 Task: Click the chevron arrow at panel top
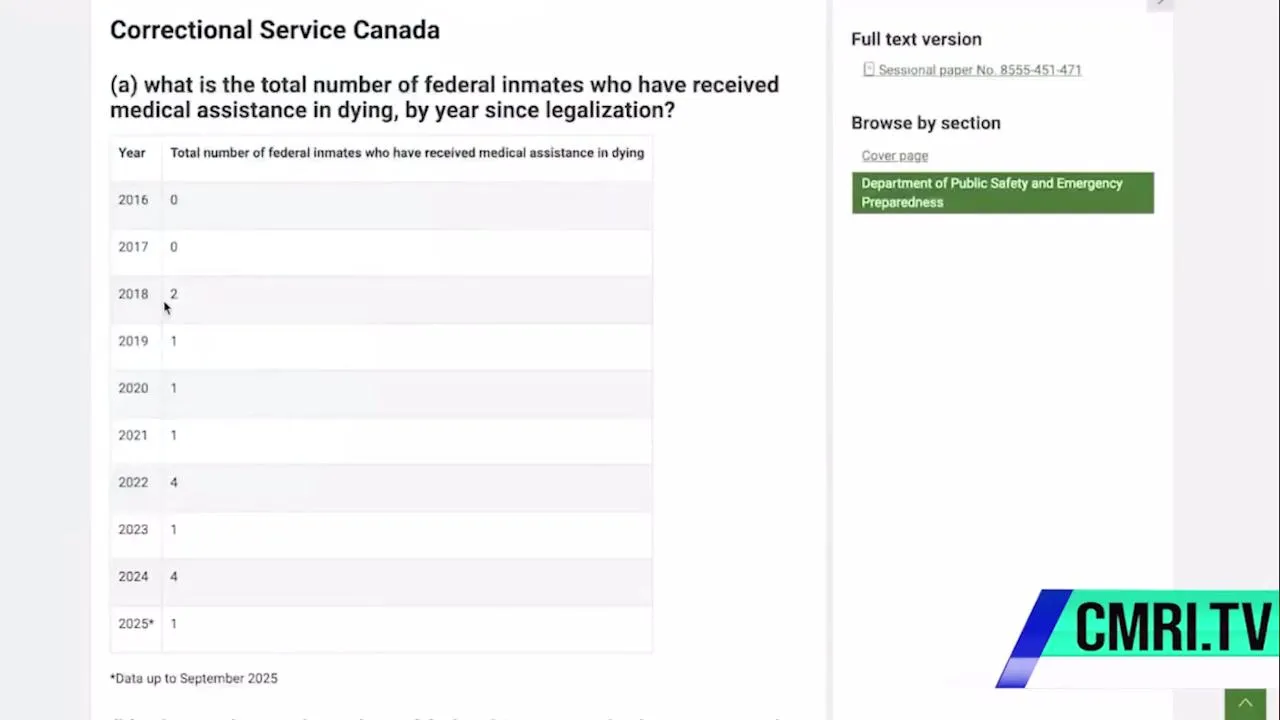pos(1160,4)
